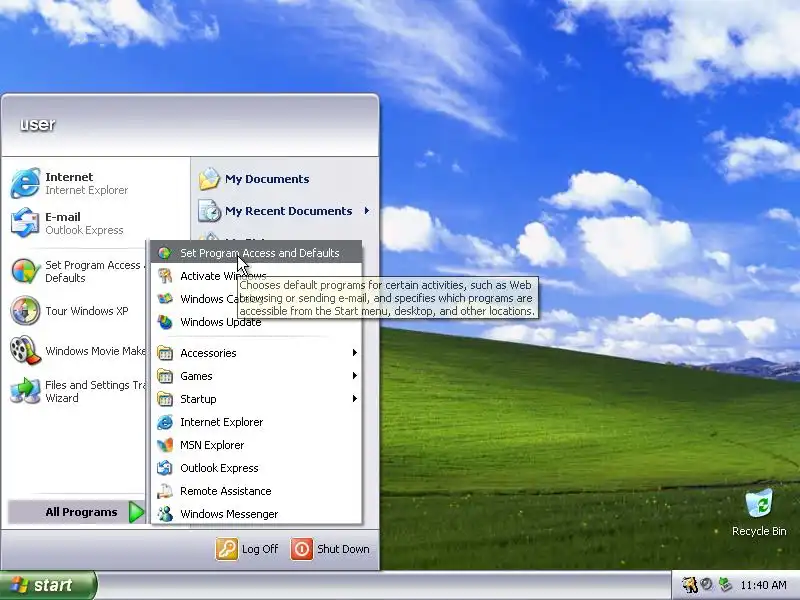Screen dimensions: 800x600
Task: Click All Programs label
Action: [x=81, y=512]
